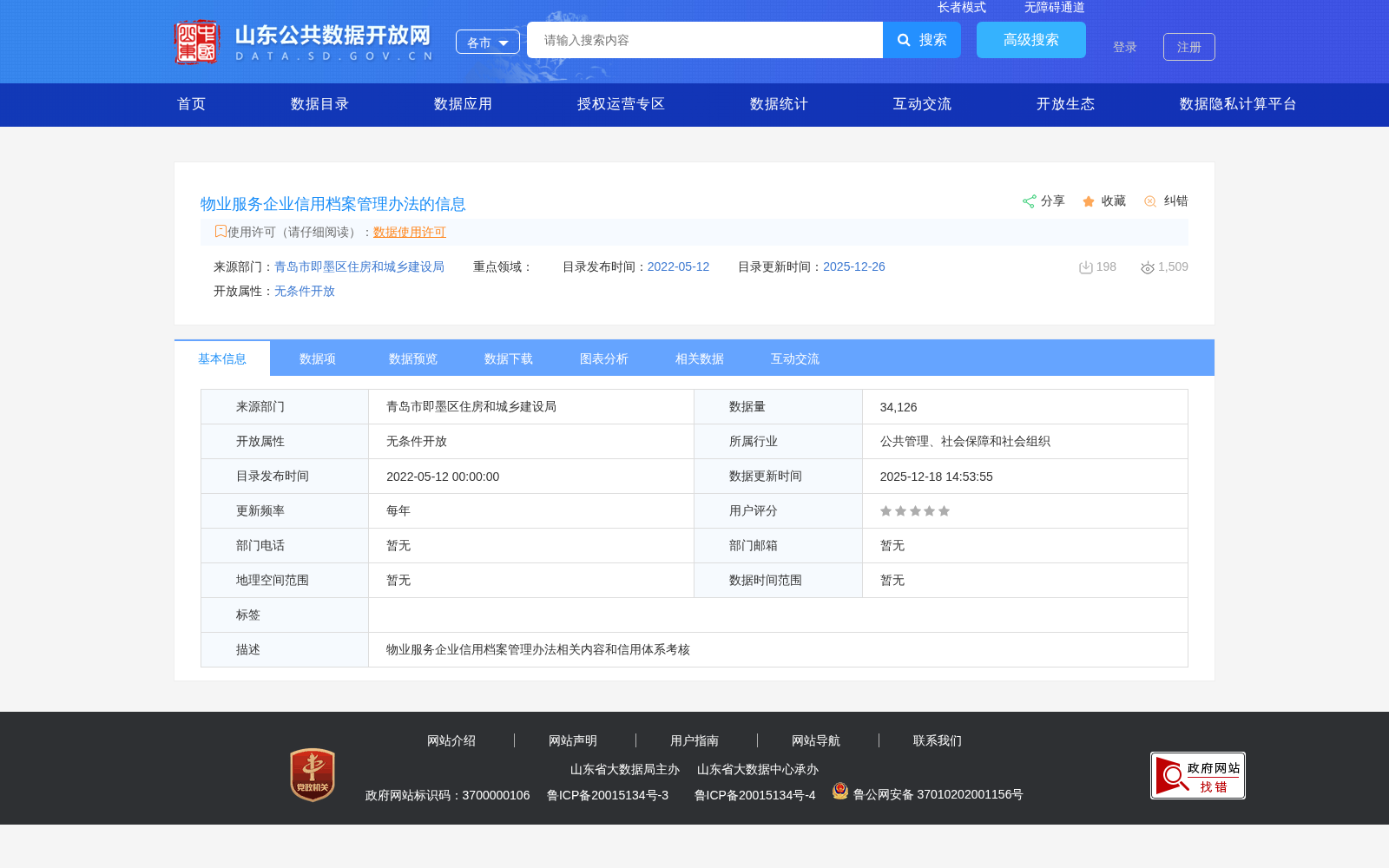This screenshot has height=868, width=1389.
Task: Click the search input field
Action: coord(705,40)
